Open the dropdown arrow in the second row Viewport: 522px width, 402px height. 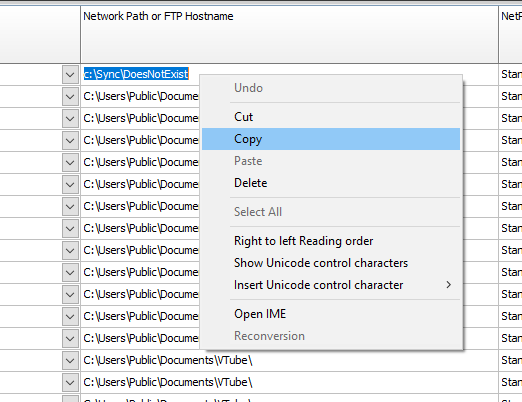pyautogui.click(x=70, y=96)
